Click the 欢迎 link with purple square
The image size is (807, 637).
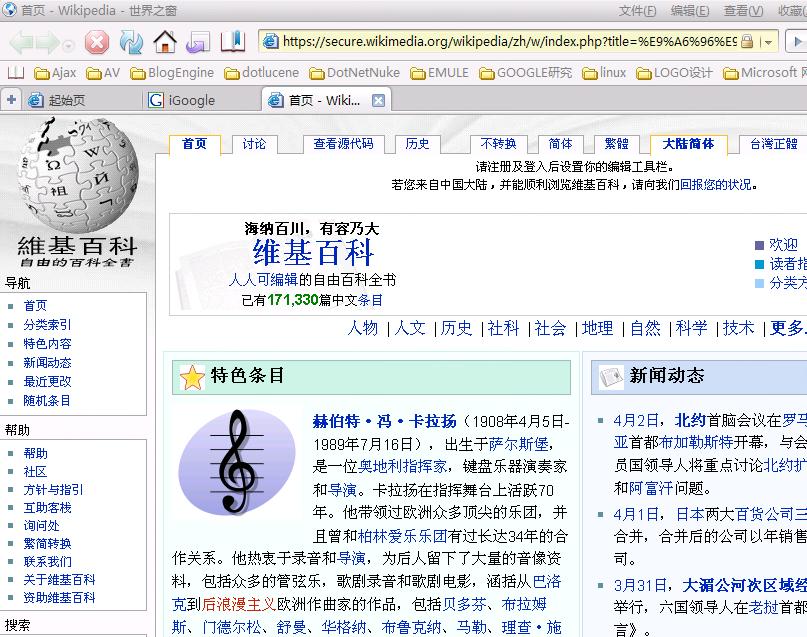pyautogui.click(x=783, y=244)
